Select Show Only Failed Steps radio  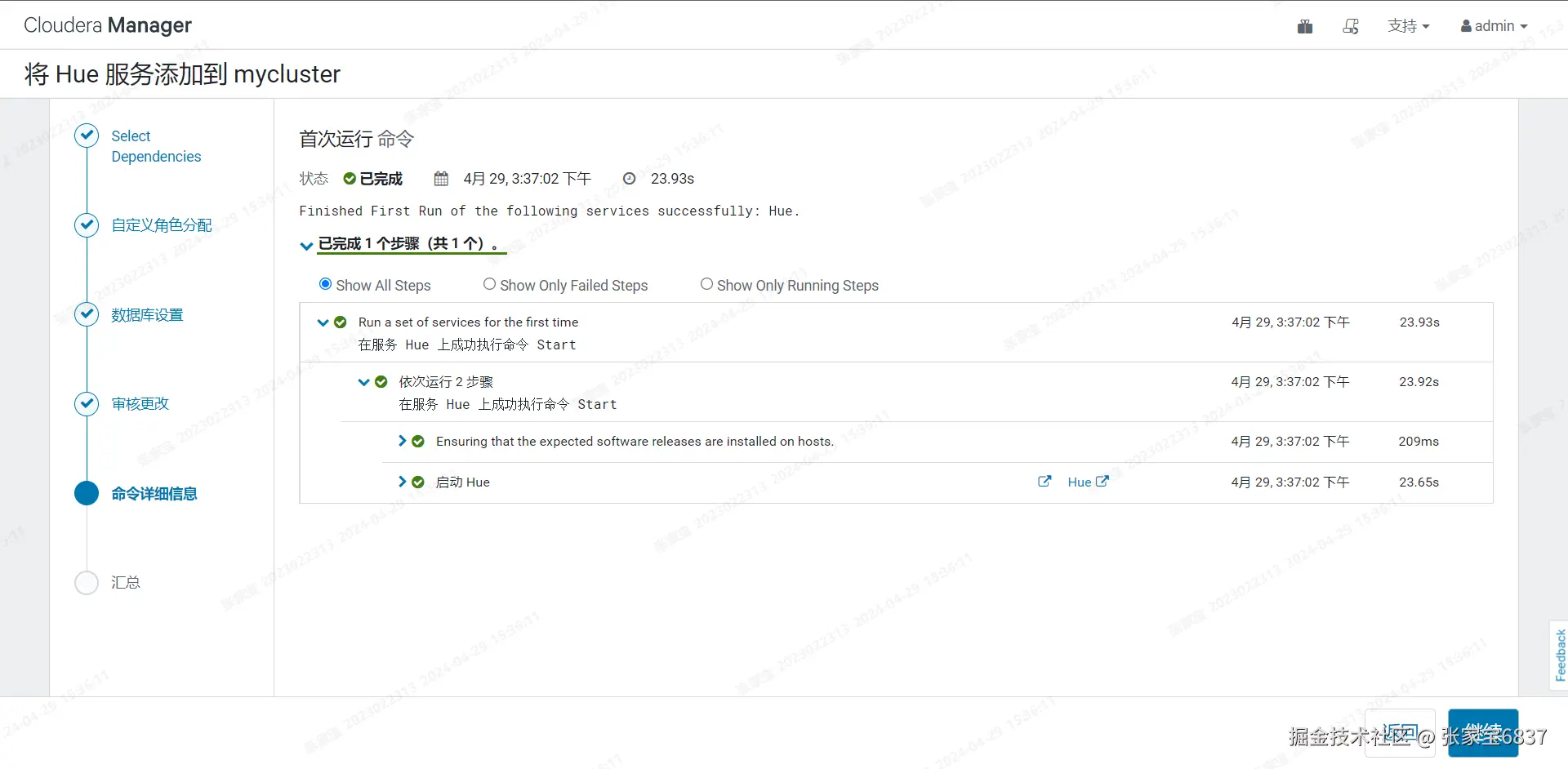pyautogui.click(x=489, y=284)
